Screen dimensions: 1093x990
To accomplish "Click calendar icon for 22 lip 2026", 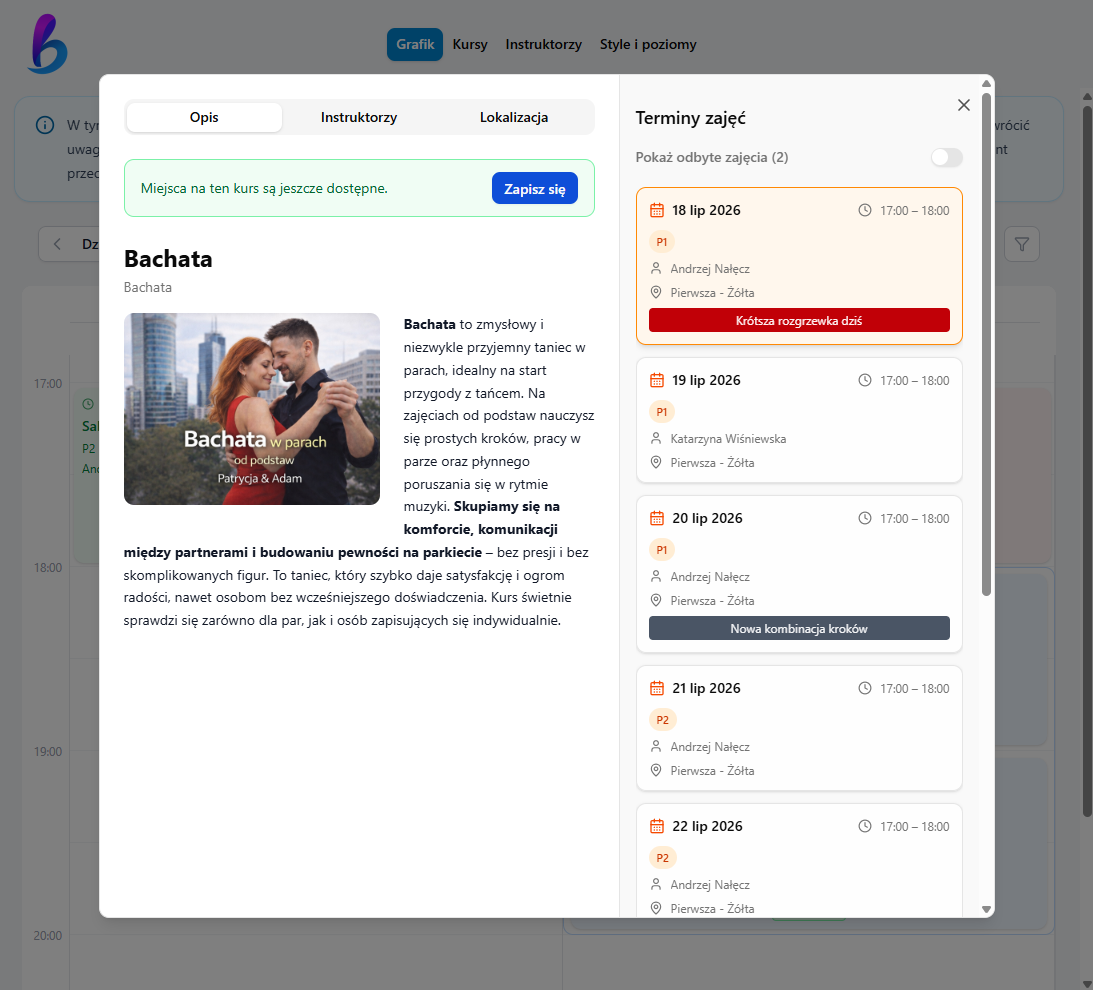I will (657, 827).
